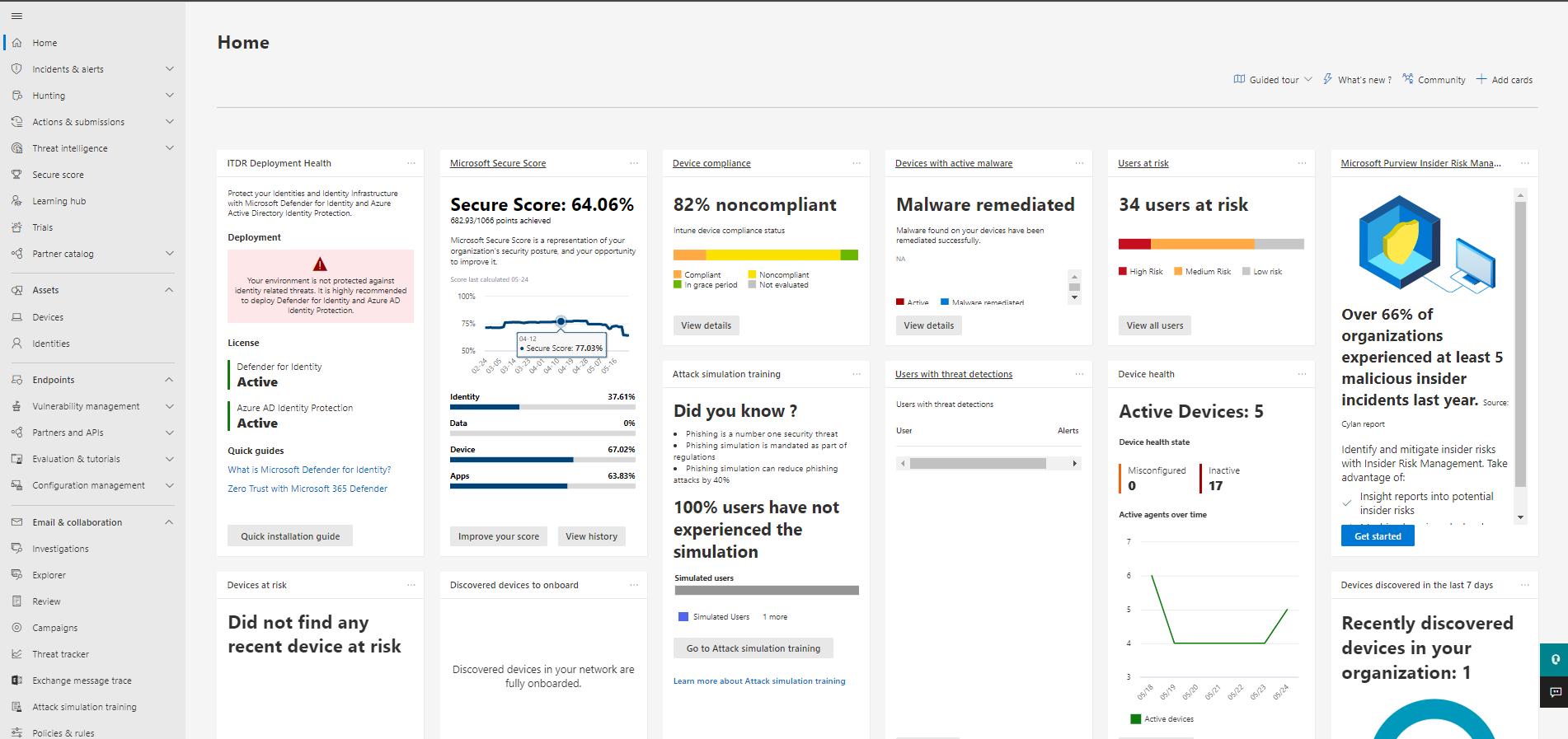
Task: Click the View history button
Action: 592,536
